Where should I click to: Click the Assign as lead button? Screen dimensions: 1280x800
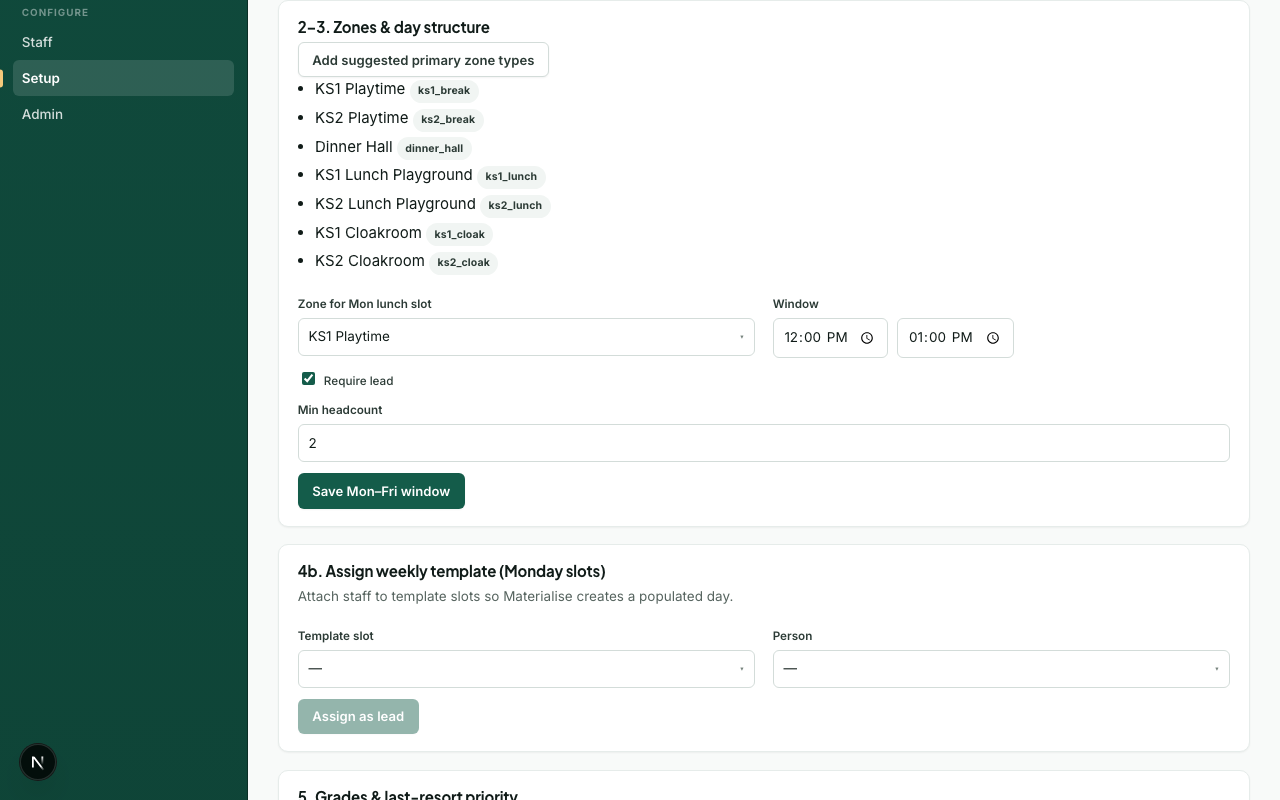pyautogui.click(x=358, y=716)
